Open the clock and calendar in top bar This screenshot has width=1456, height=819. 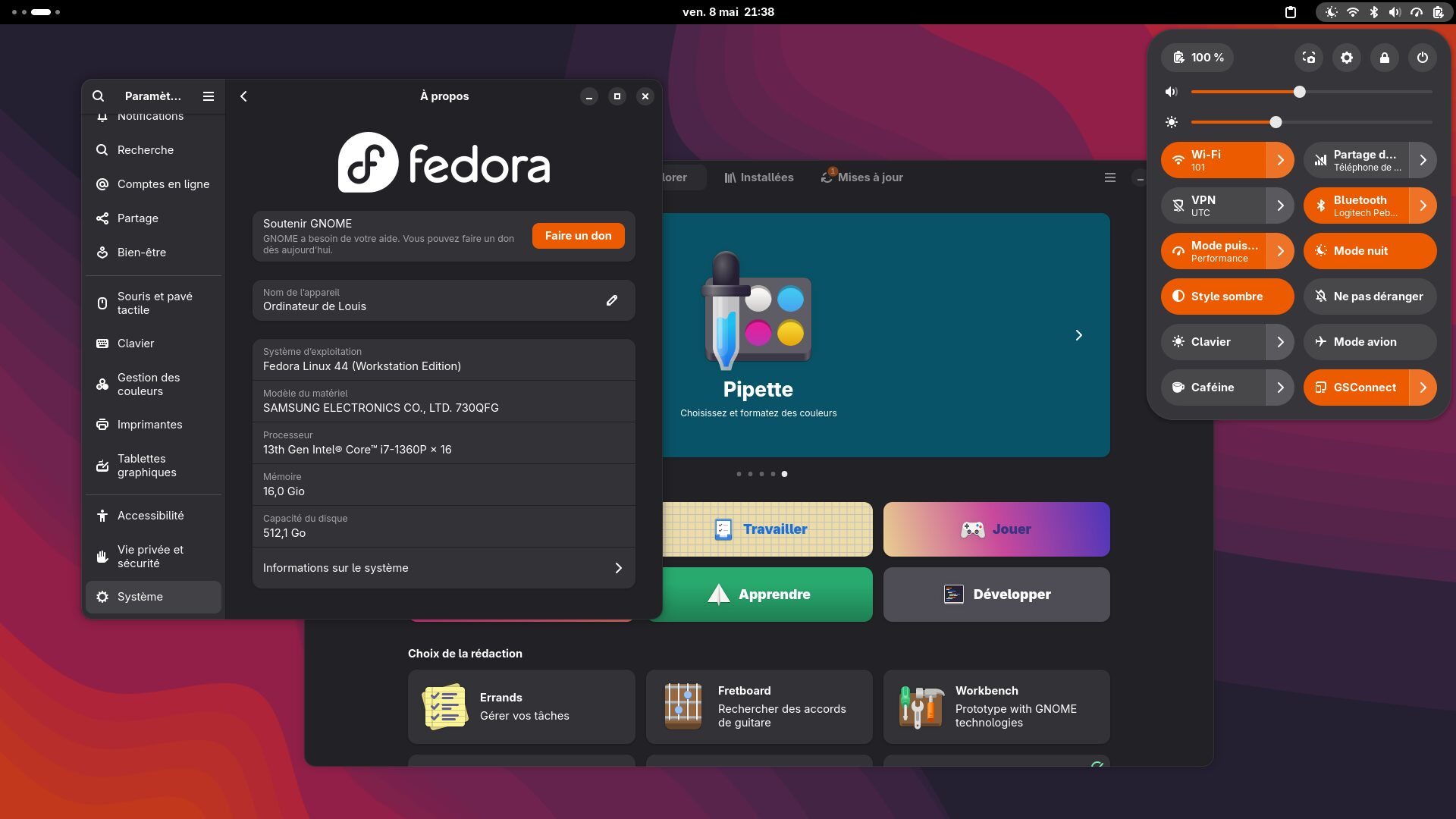point(728,12)
